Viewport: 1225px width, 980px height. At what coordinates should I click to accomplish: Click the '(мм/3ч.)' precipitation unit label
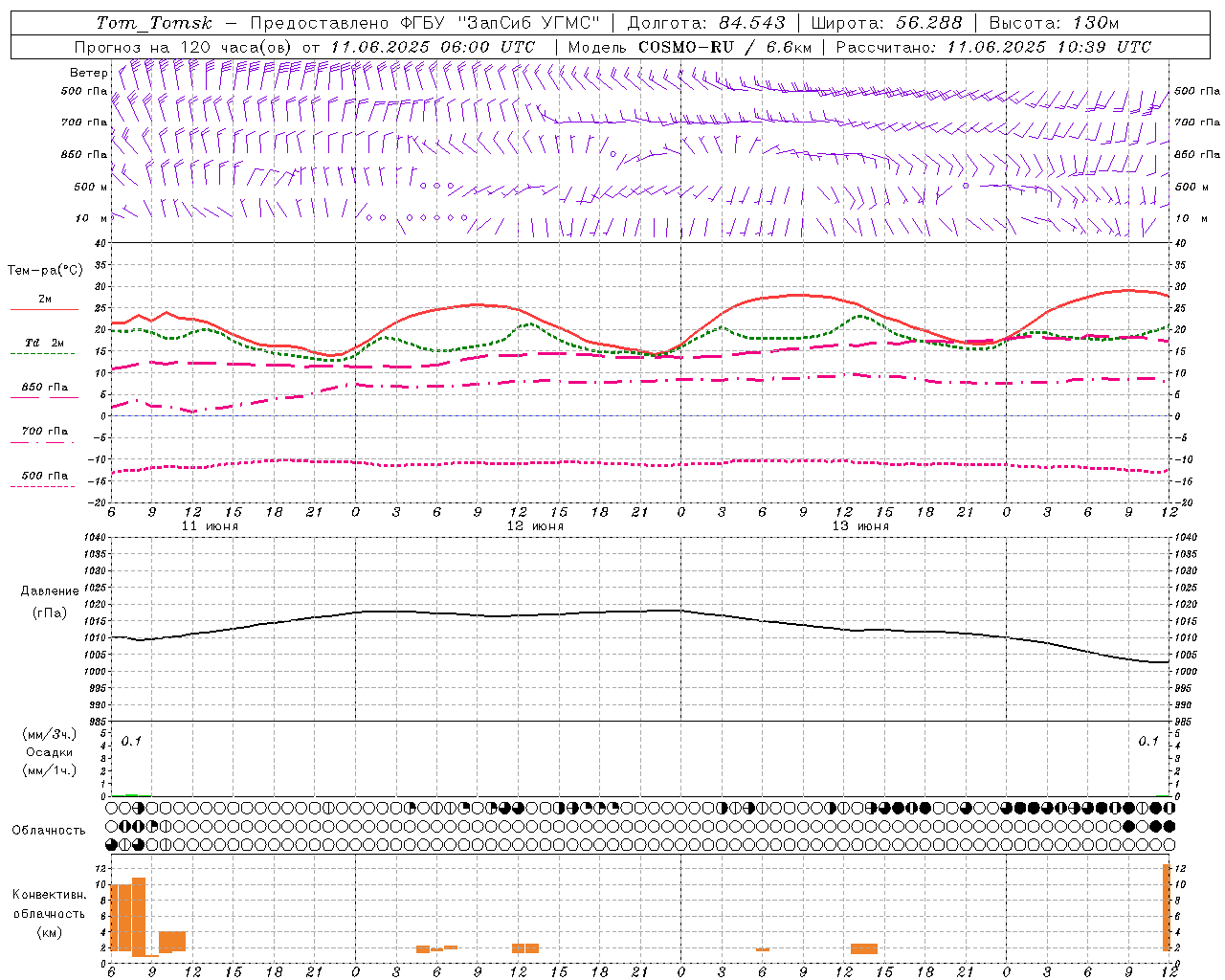[x=50, y=735]
